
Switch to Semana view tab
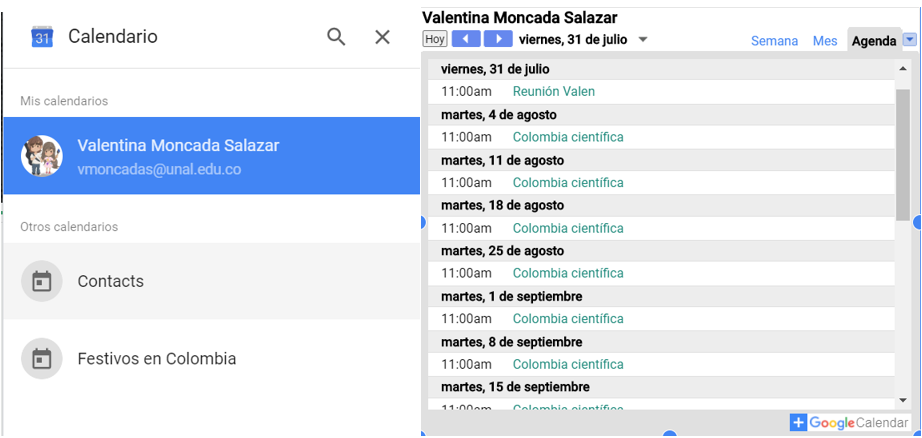[x=774, y=41]
